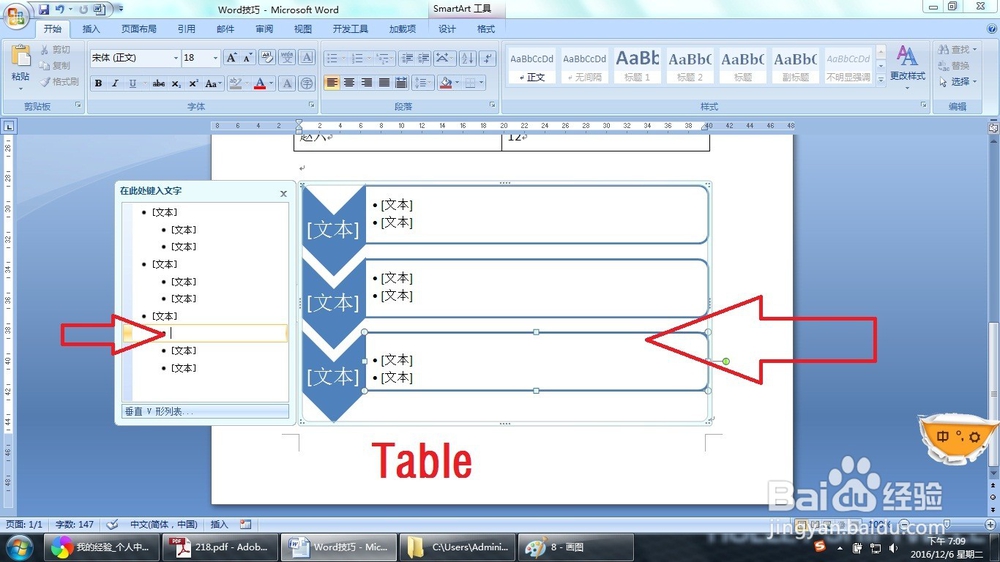Apply 标题 1 heading style
Screen dimensions: 1000x562
click(637, 66)
